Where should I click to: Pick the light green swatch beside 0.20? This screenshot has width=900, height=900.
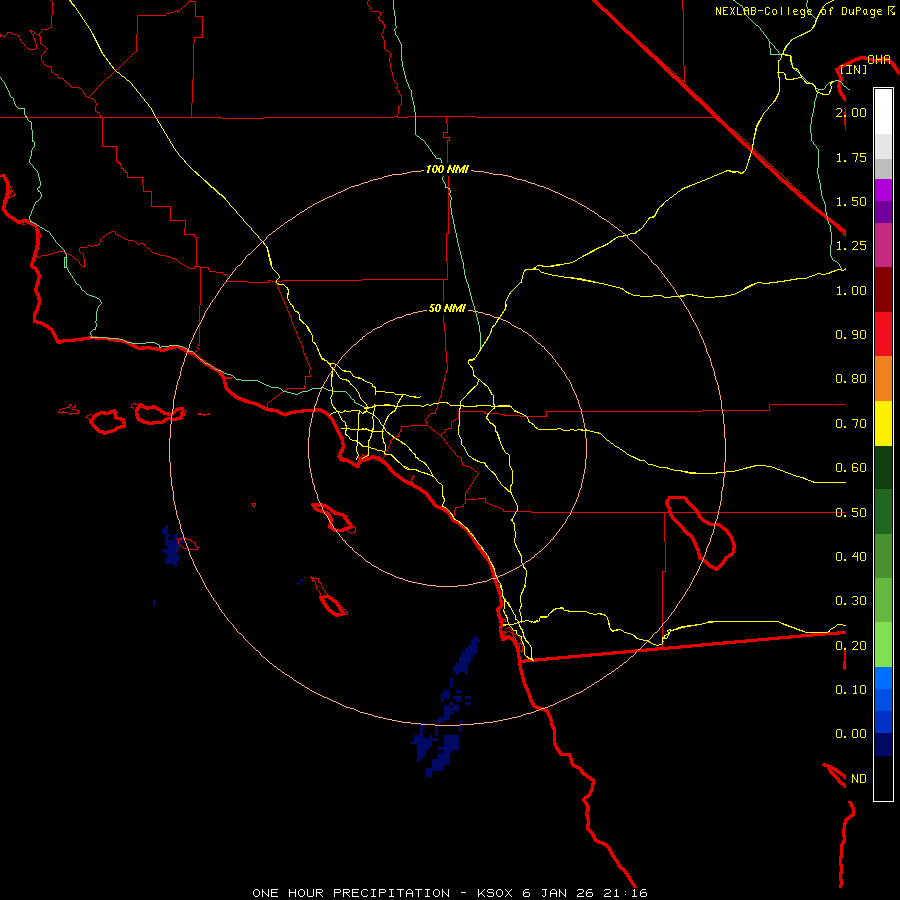point(883,645)
